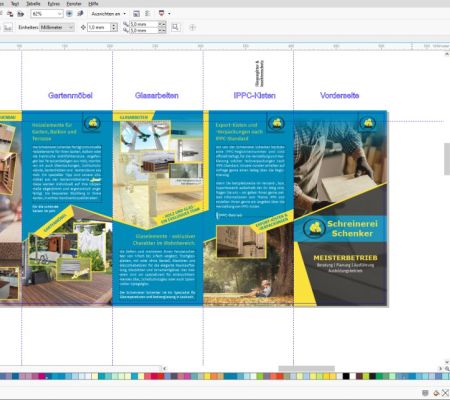Click the nudge distance field 1,0 mm
450x400 pixels.
tap(99, 27)
